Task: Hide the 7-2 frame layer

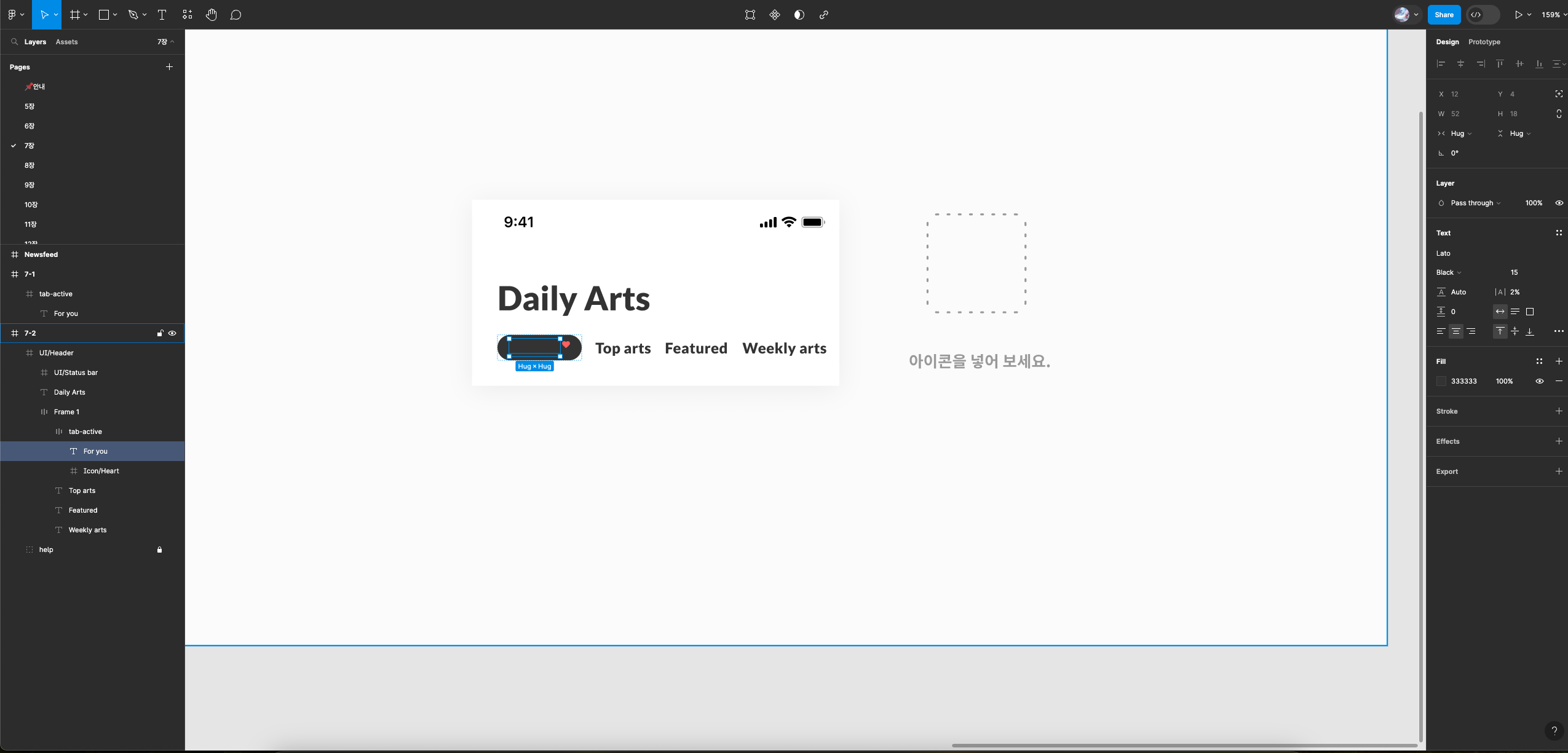Action: (x=172, y=333)
